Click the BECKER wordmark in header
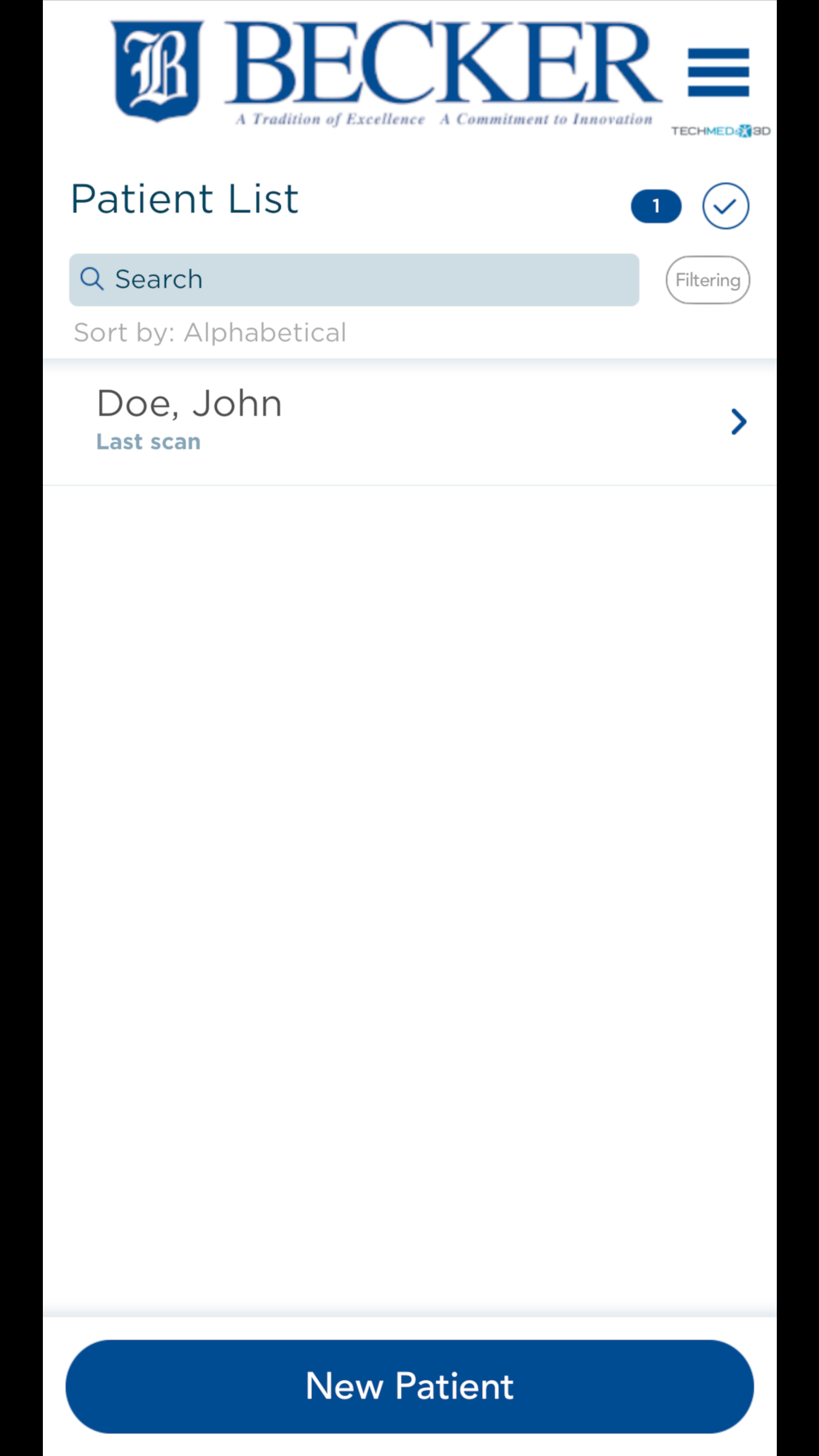This screenshot has height=1456, width=819. (442, 63)
